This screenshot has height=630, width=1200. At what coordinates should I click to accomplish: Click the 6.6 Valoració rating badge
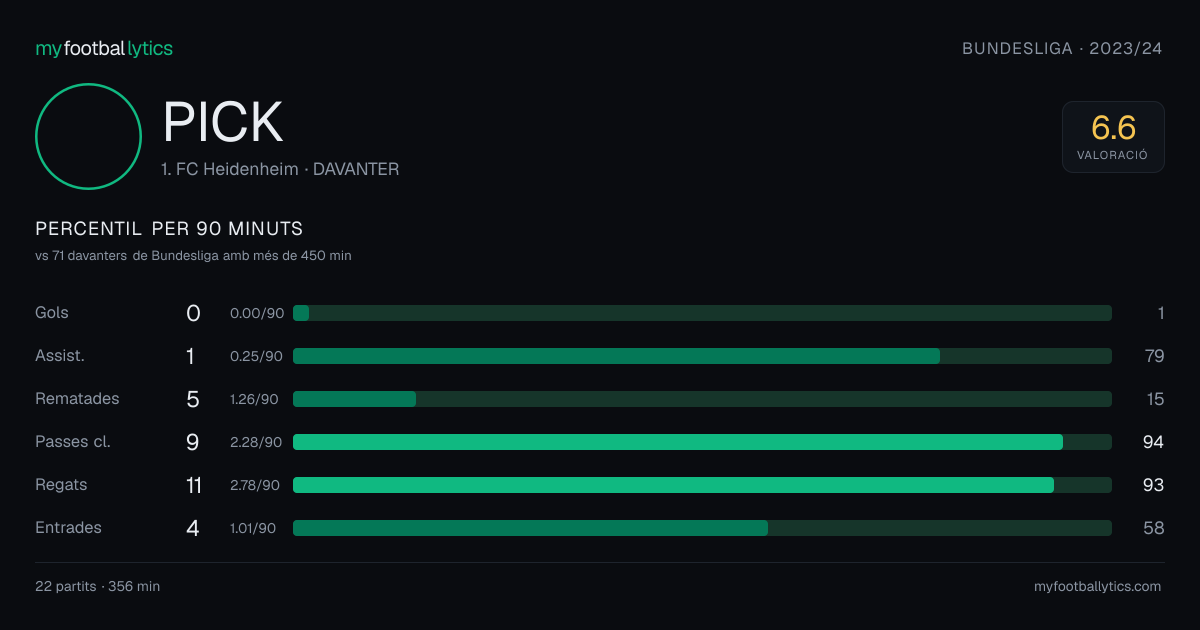[x=1113, y=137]
